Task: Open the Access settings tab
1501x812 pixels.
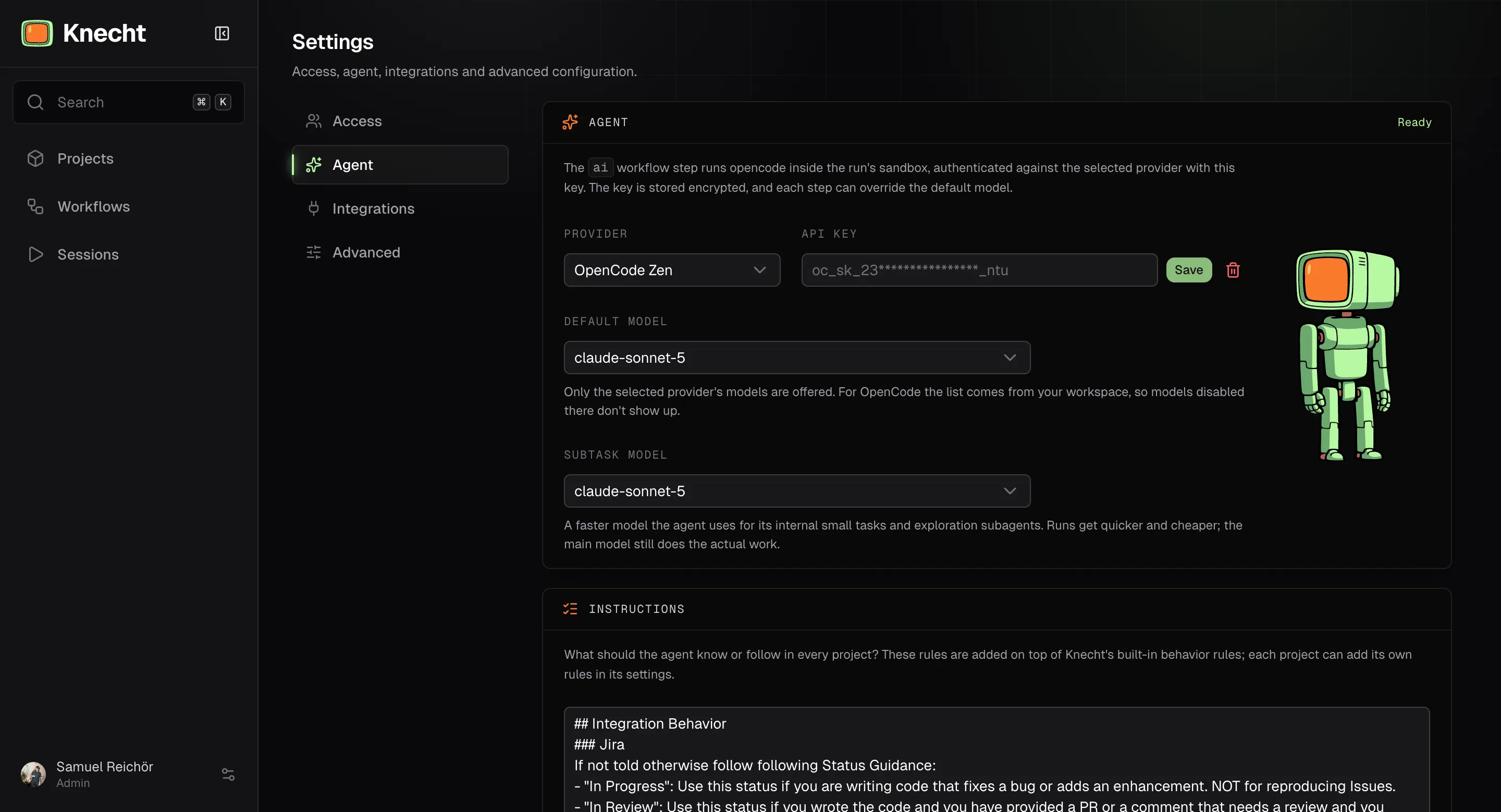Action: 400,121
